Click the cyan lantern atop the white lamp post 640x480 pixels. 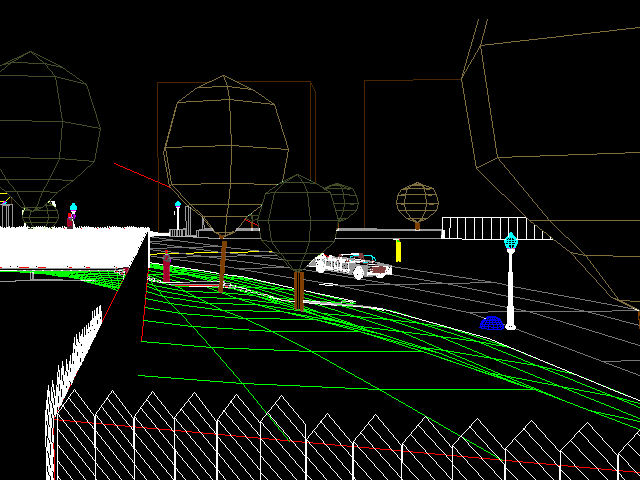[510, 241]
